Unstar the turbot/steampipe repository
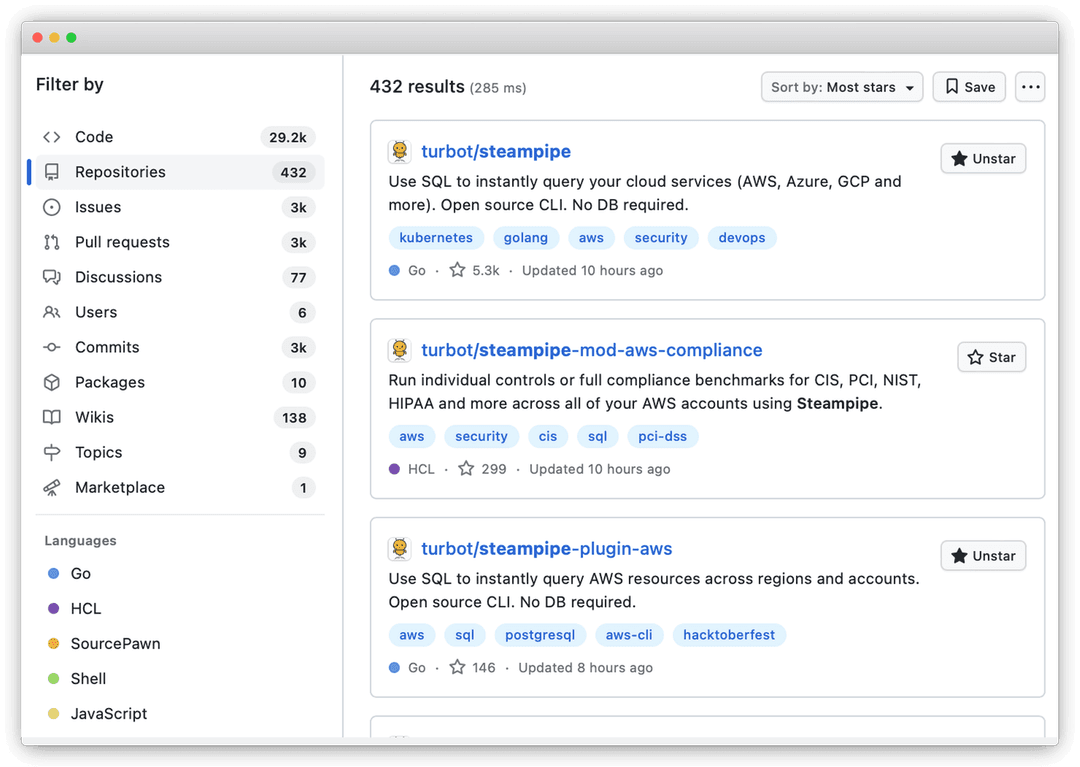The width and height of the screenshot is (1080, 767). point(982,159)
